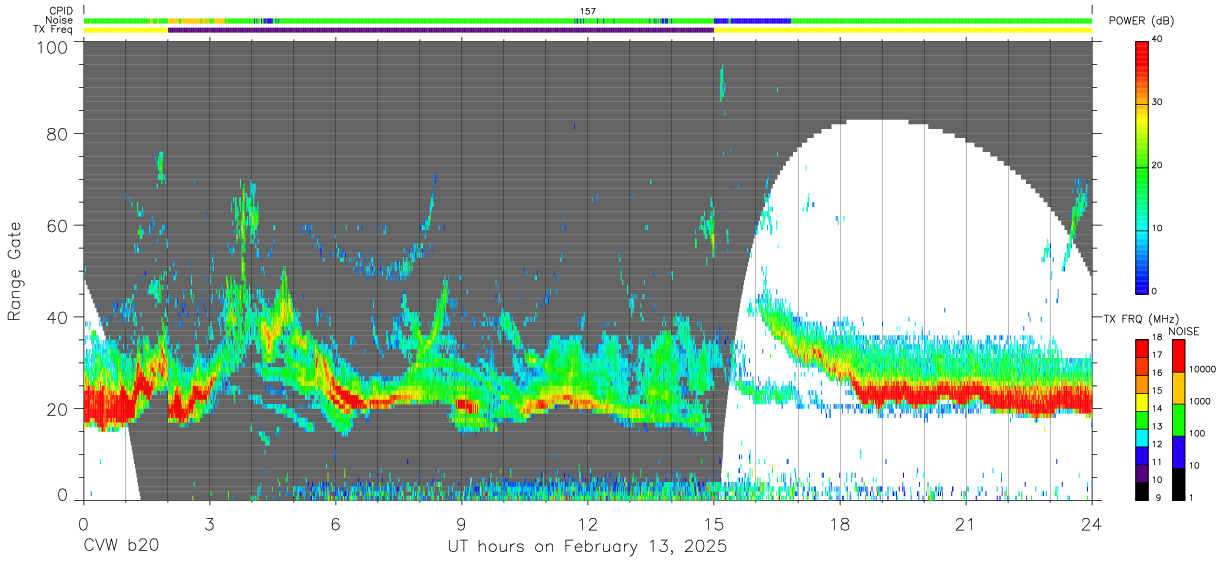Screen dimensions: 1228x567
Task: Click the CVW b20 label
Action: [x=120, y=547]
